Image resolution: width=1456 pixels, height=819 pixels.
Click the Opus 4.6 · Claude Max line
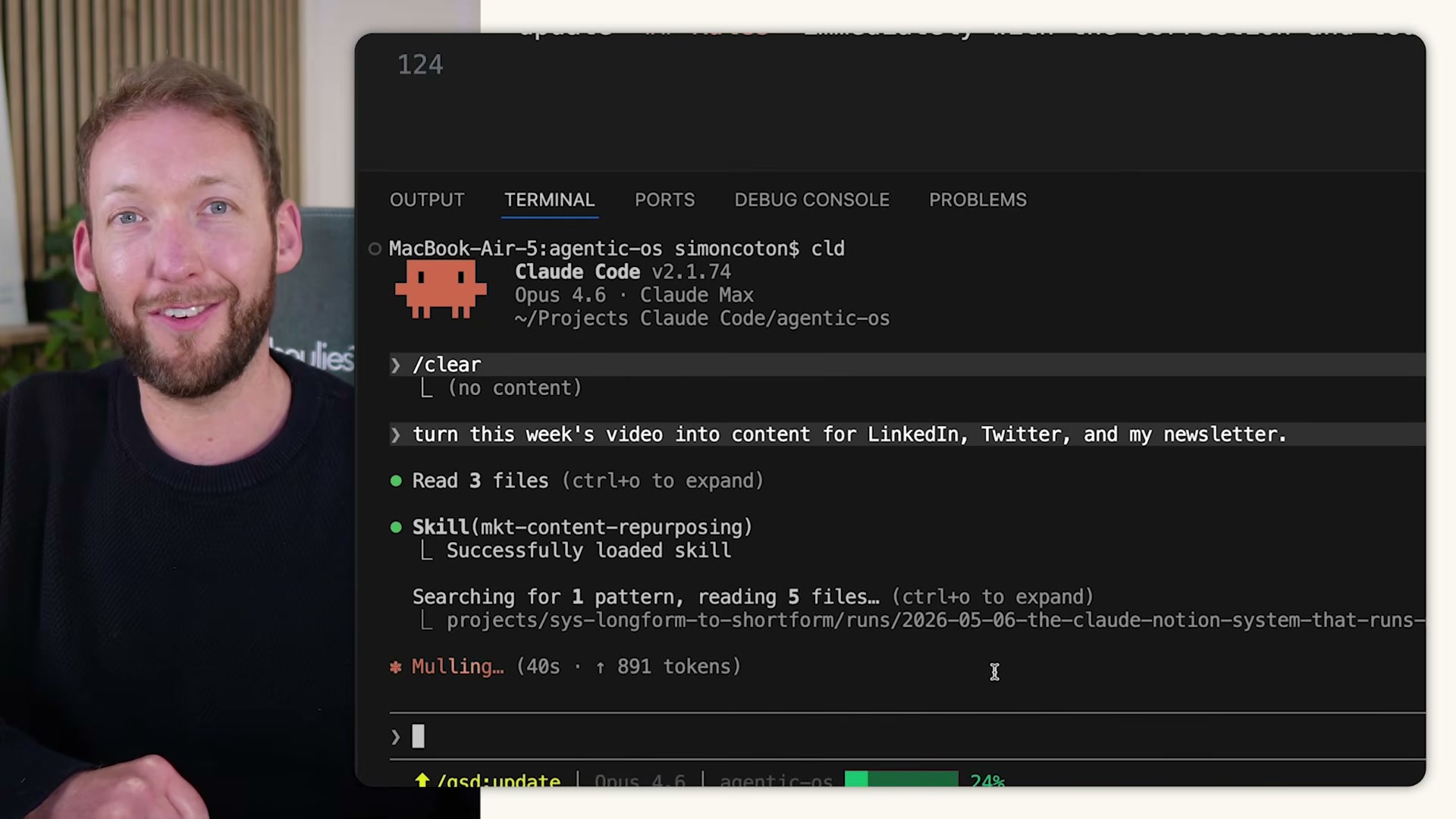tap(634, 295)
